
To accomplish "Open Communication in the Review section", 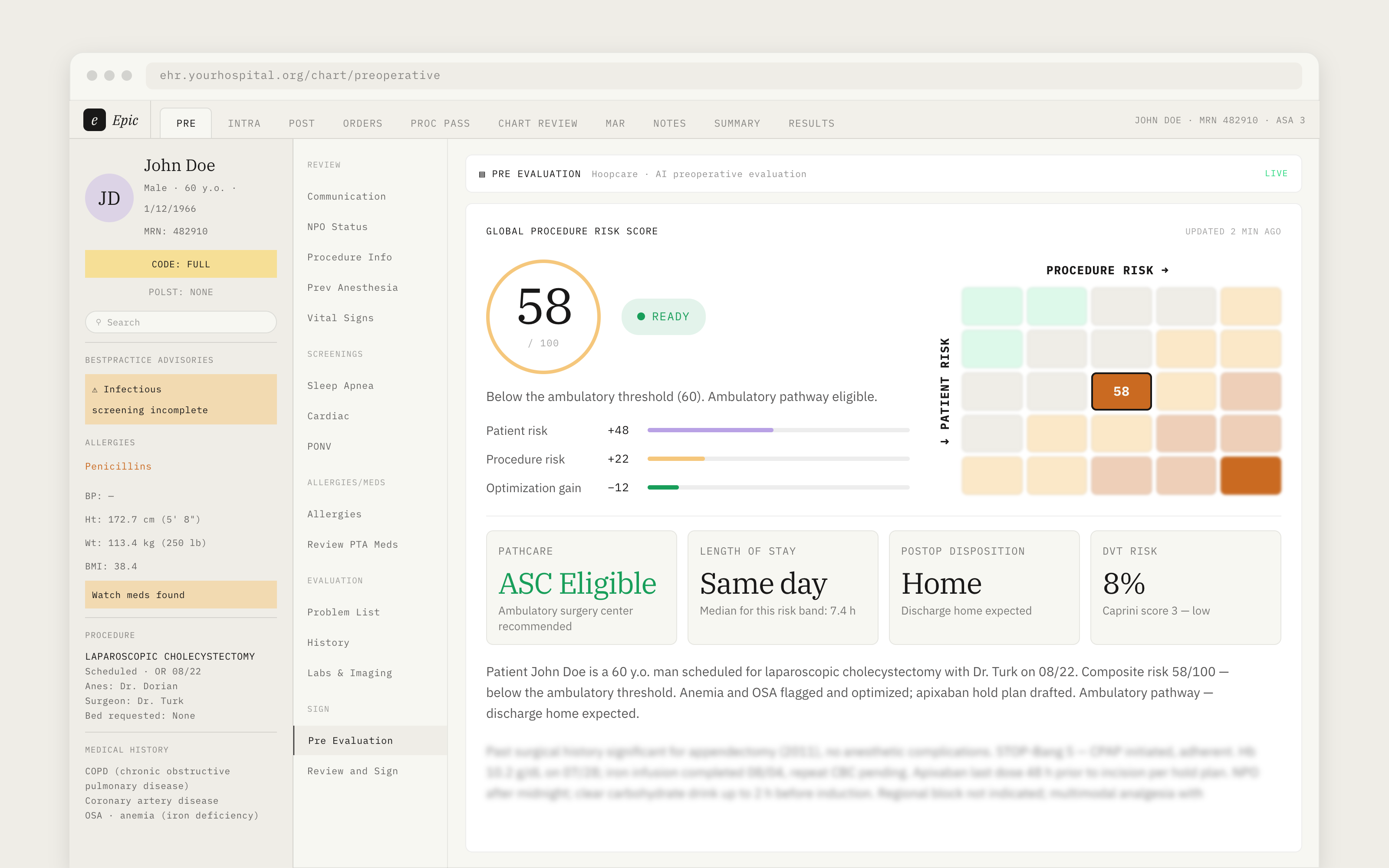I will [x=347, y=196].
